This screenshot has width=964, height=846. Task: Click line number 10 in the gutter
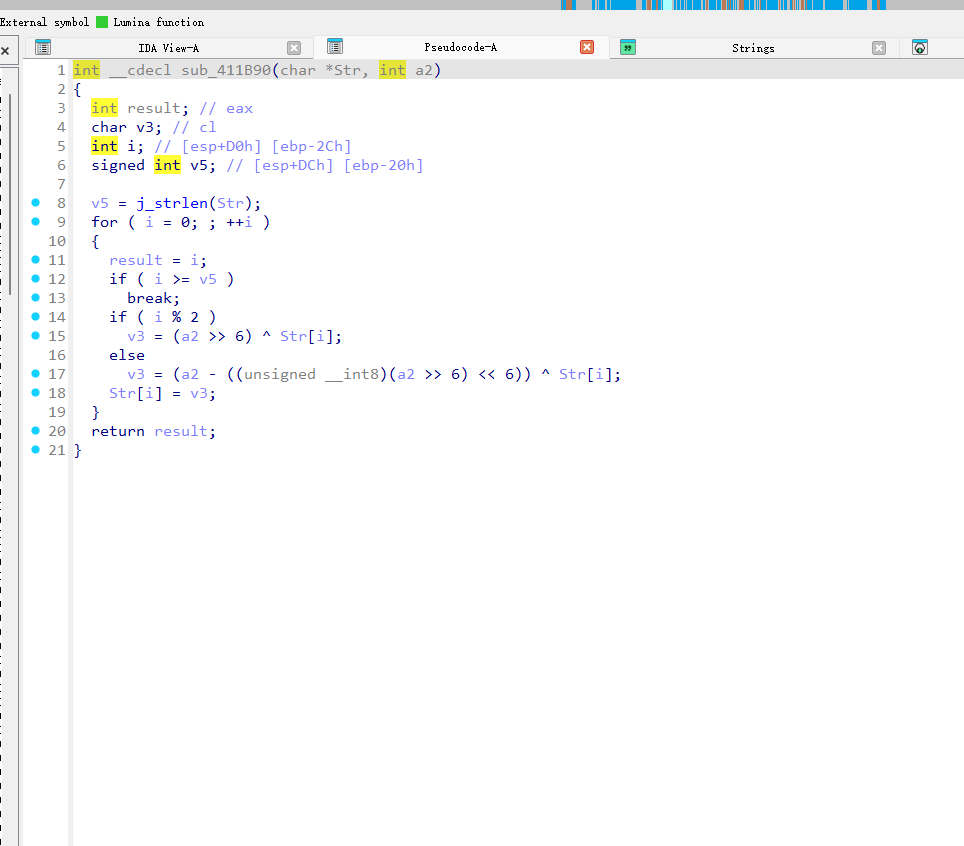click(x=57, y=241)
